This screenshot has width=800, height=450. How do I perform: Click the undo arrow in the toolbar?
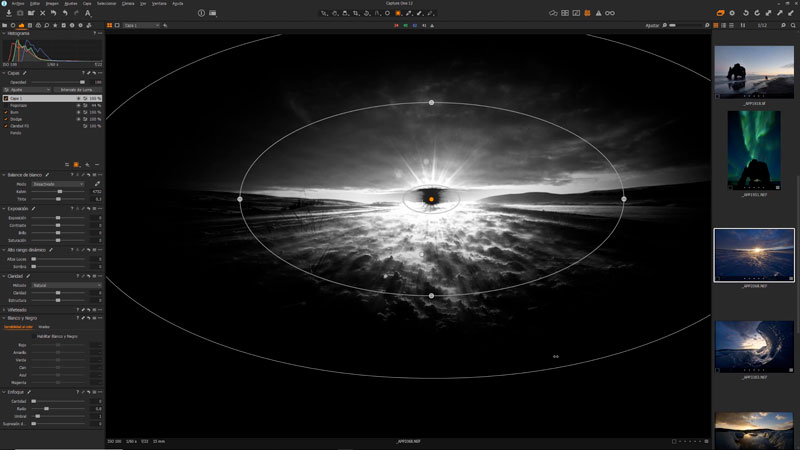coord(65,13)
